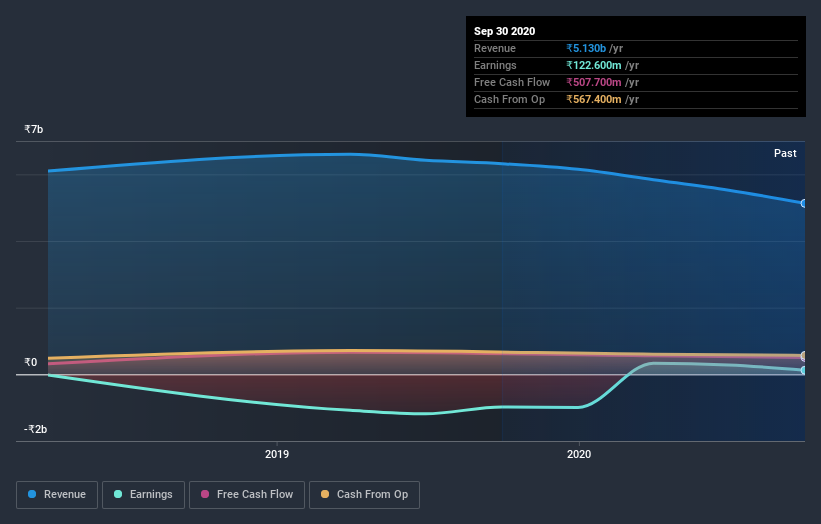Viewport: 821px width, 524px height.
Task: Click the Sep 30 2020 tooltip date
Action: click(x=504, y=31)
